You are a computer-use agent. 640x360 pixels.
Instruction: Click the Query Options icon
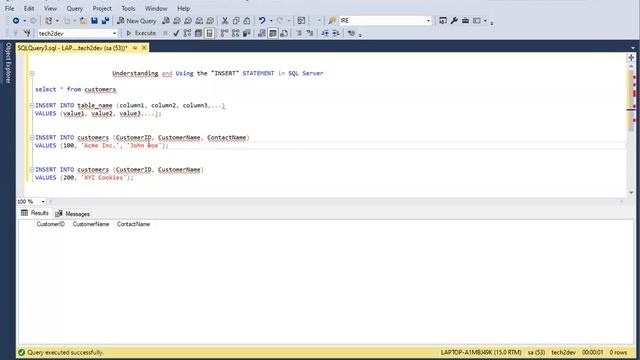tap(198, 33)
